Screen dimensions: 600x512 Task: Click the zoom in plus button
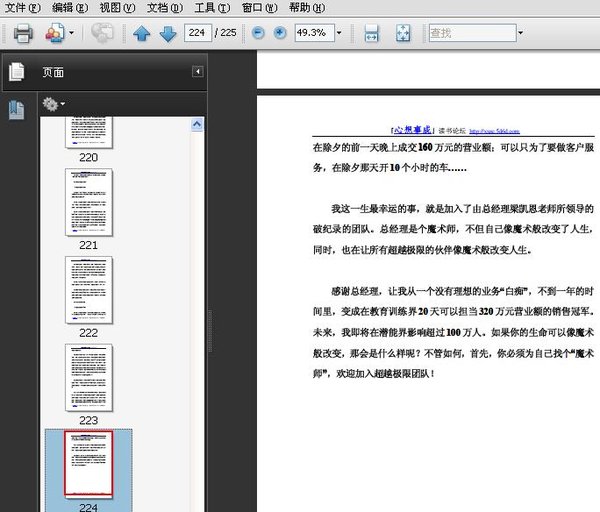coord(280,33)
